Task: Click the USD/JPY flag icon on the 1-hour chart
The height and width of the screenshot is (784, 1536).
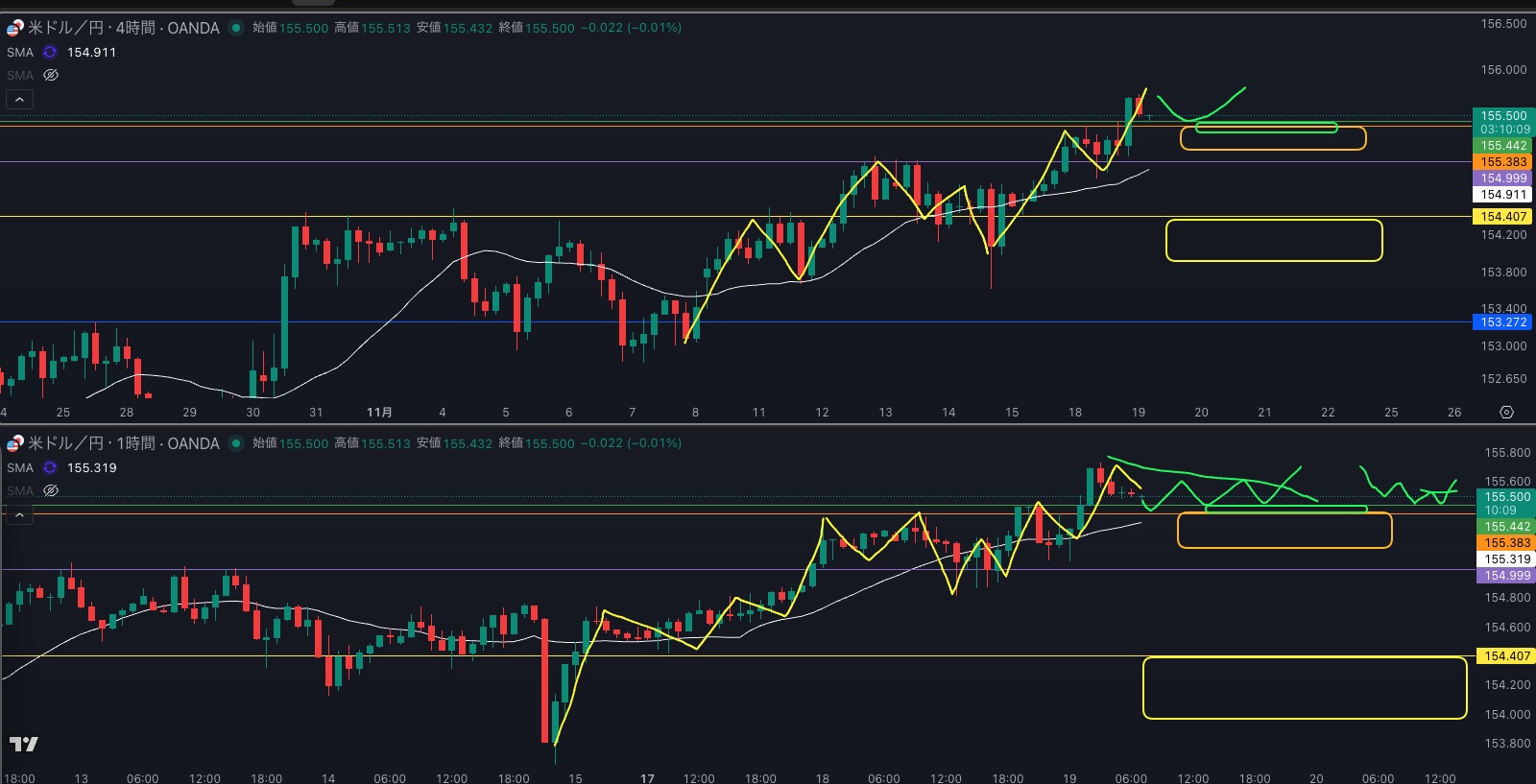Action: pos(15,443)
